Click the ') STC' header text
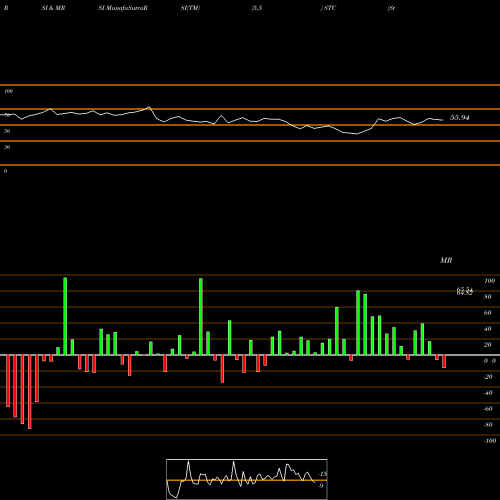Image resolution: width=500 pixels, height=500 pixels. [x=328, y=8]
